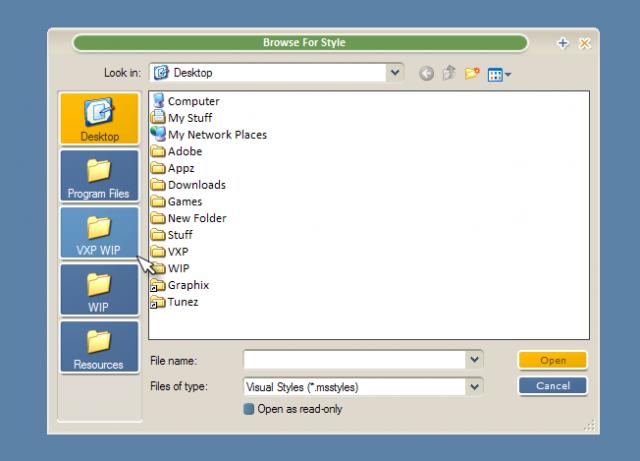Expand the Files of type dropdown arrow
This screenshot has height=461, width=640.
[x=474, y=386]
